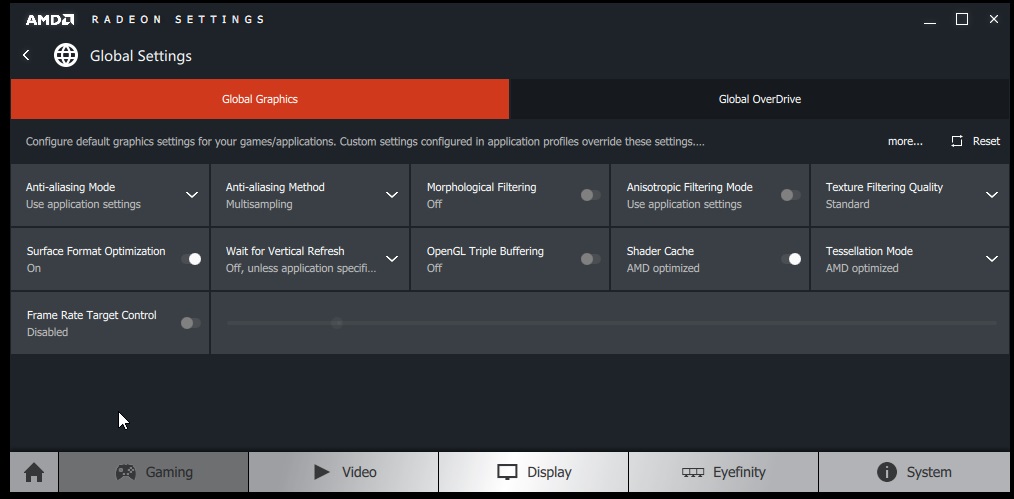This screenshot has width=1014, height=499.
Task: Toggle Morphological Filtering switch
Action: [x=590, y=195]
